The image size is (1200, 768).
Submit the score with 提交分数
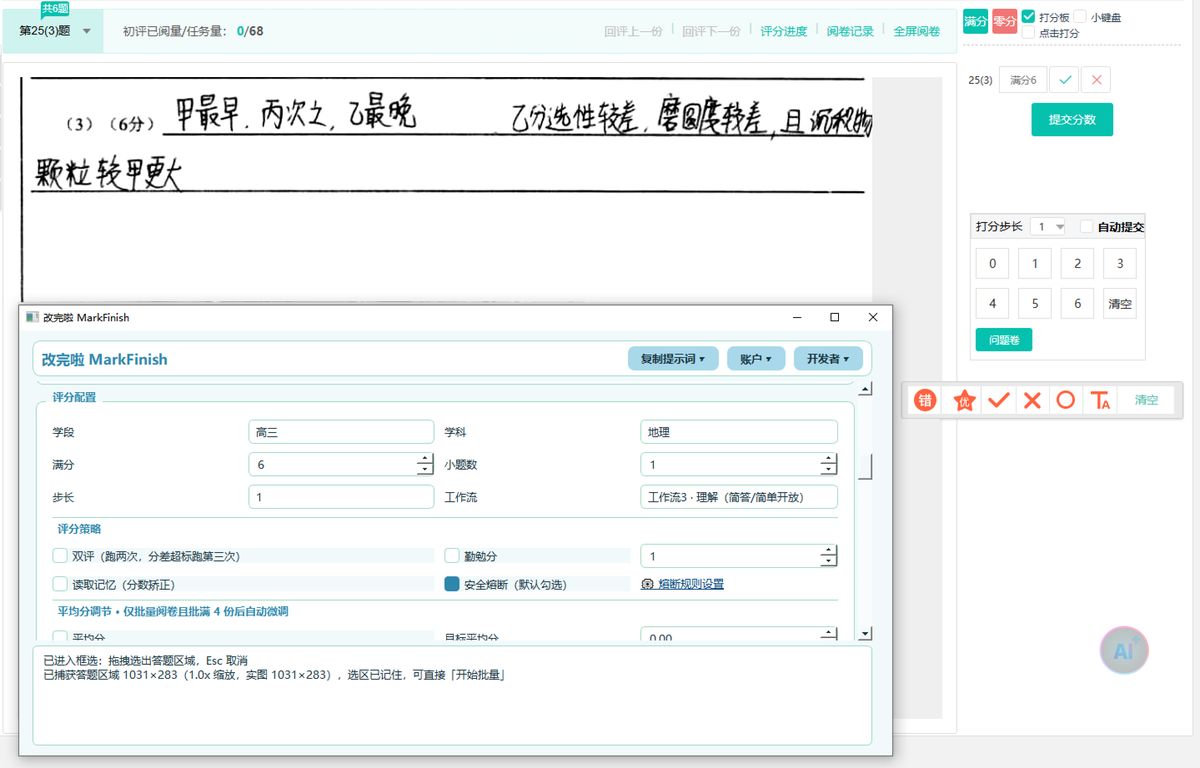(x=1072, y=120)
